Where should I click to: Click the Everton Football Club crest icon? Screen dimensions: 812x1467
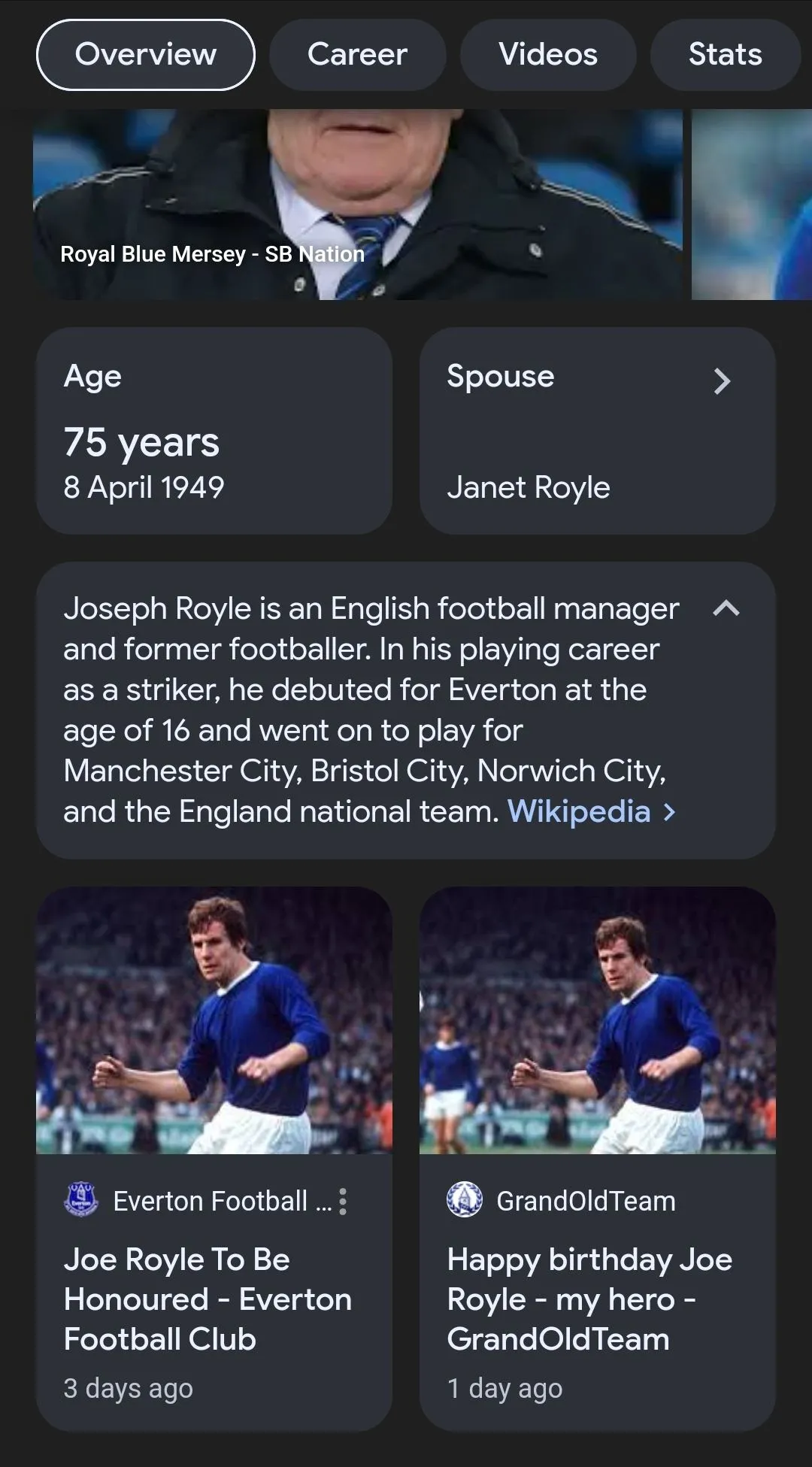pyautogui.click(x=81, y=1200)
